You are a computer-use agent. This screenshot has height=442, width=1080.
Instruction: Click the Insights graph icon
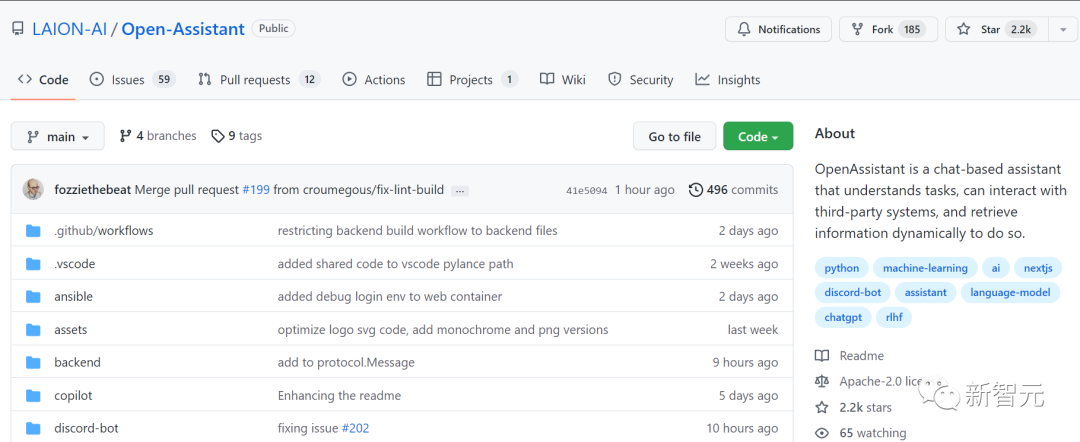click(703, 80)
